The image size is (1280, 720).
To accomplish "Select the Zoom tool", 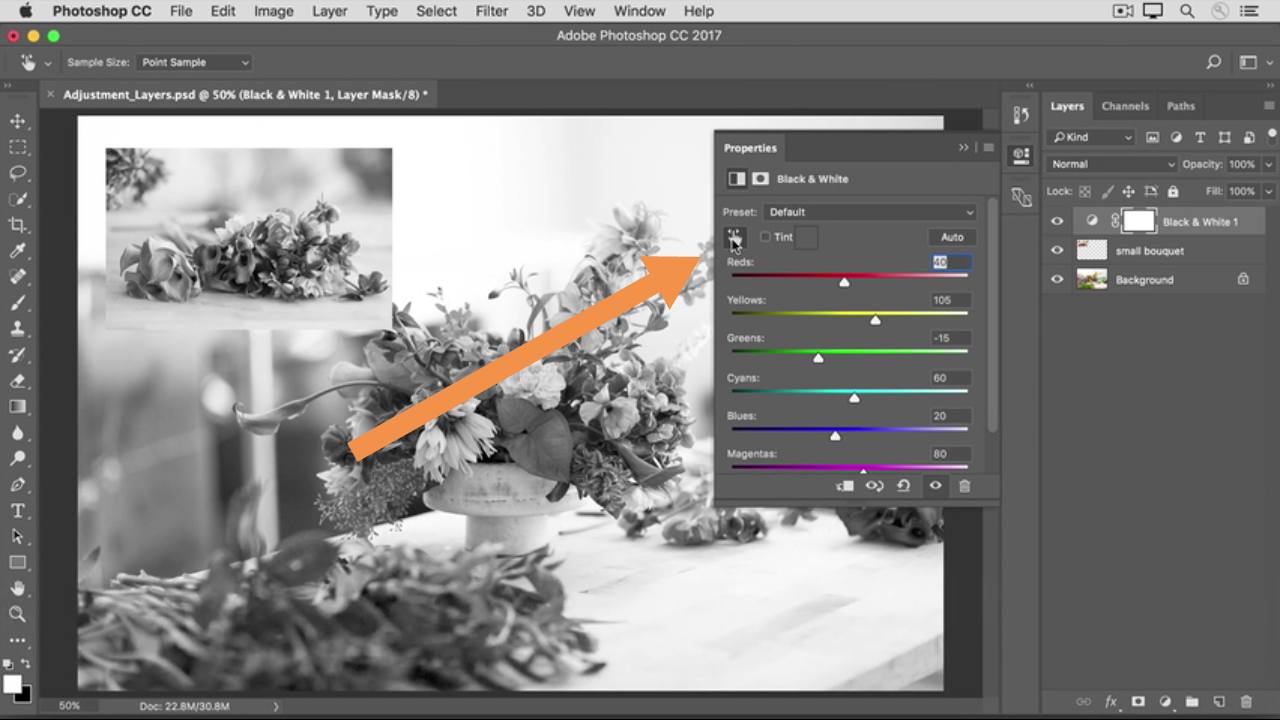I will 18,614.
